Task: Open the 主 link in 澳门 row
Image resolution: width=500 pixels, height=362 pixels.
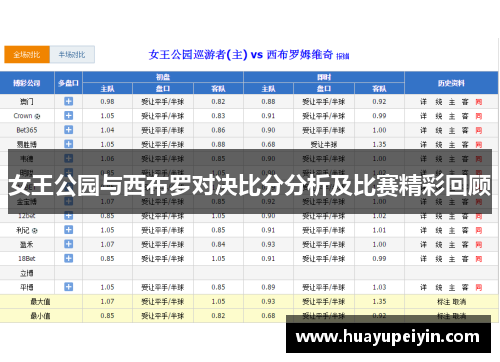Action: point(452,102)
